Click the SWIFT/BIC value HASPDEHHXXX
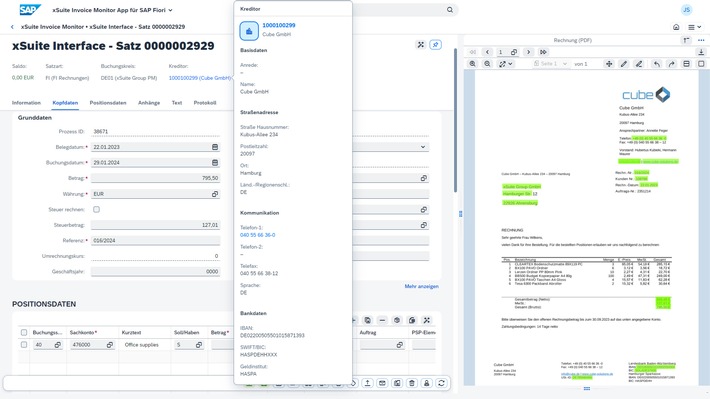The height and width of the screenshot is (399, 710). (258, 355)
